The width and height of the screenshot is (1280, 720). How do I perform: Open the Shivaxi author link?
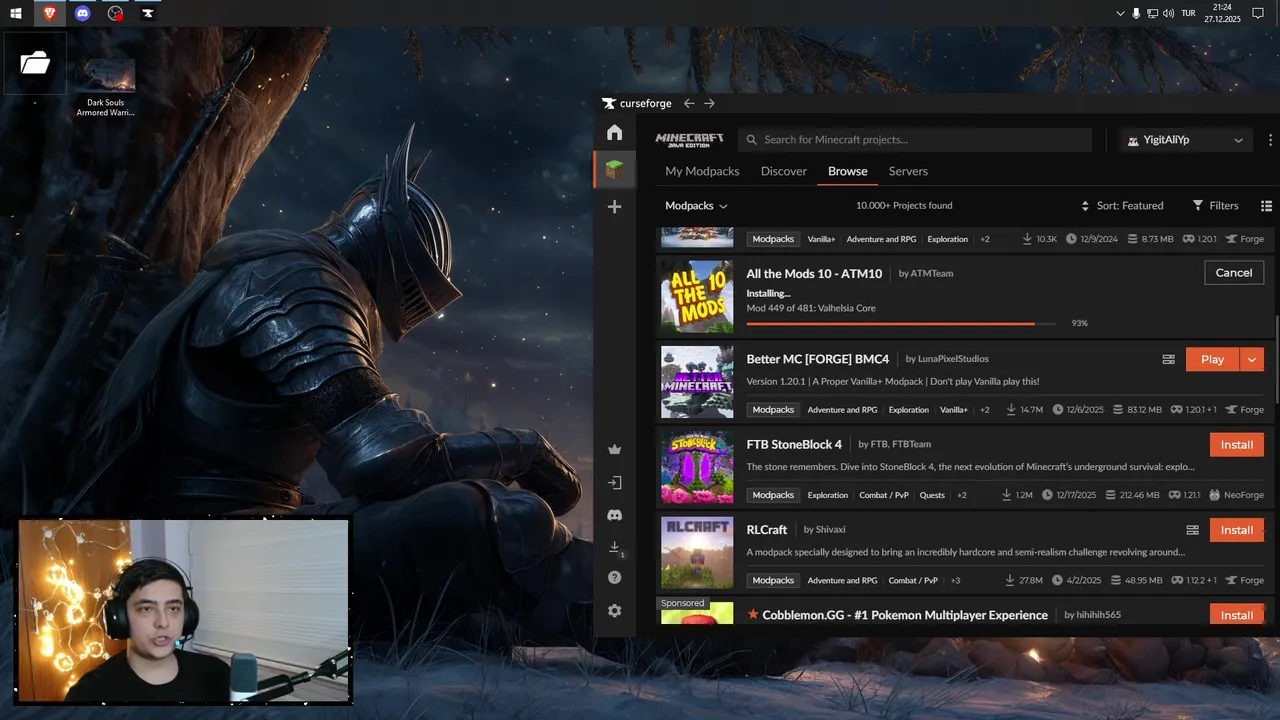click(x=831, y=530)
